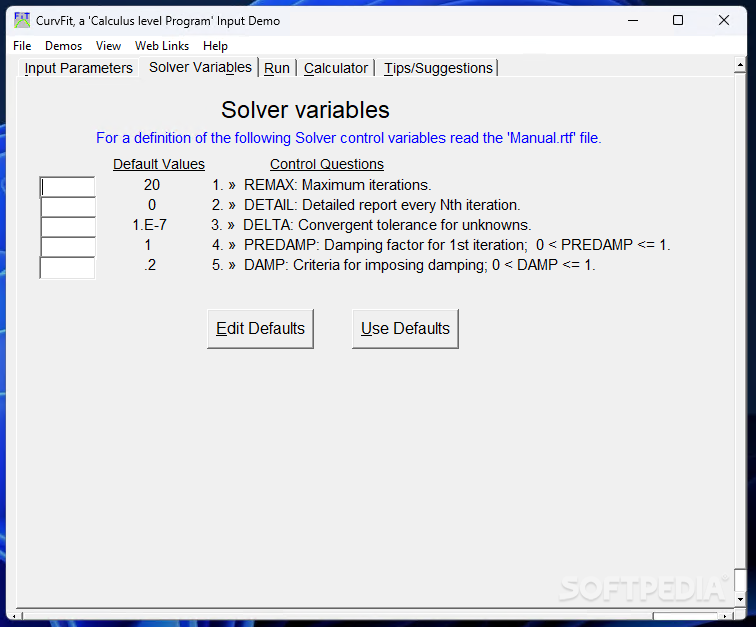Focus the DELTA tolerance input field

tap(68, 227)
